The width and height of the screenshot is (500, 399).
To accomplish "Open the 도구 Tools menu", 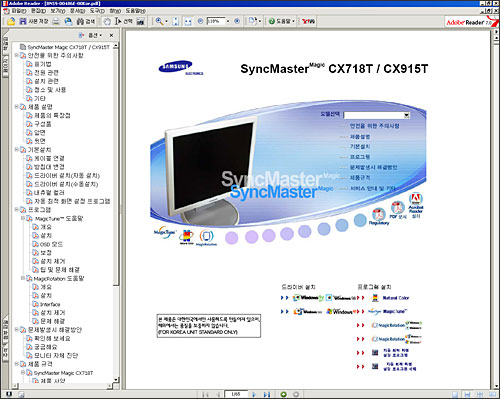I will coord(97,11).
